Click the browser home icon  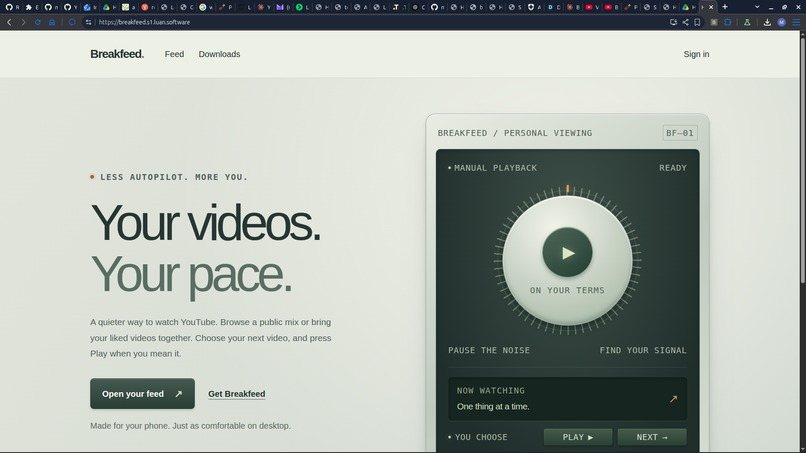point(52,22)
